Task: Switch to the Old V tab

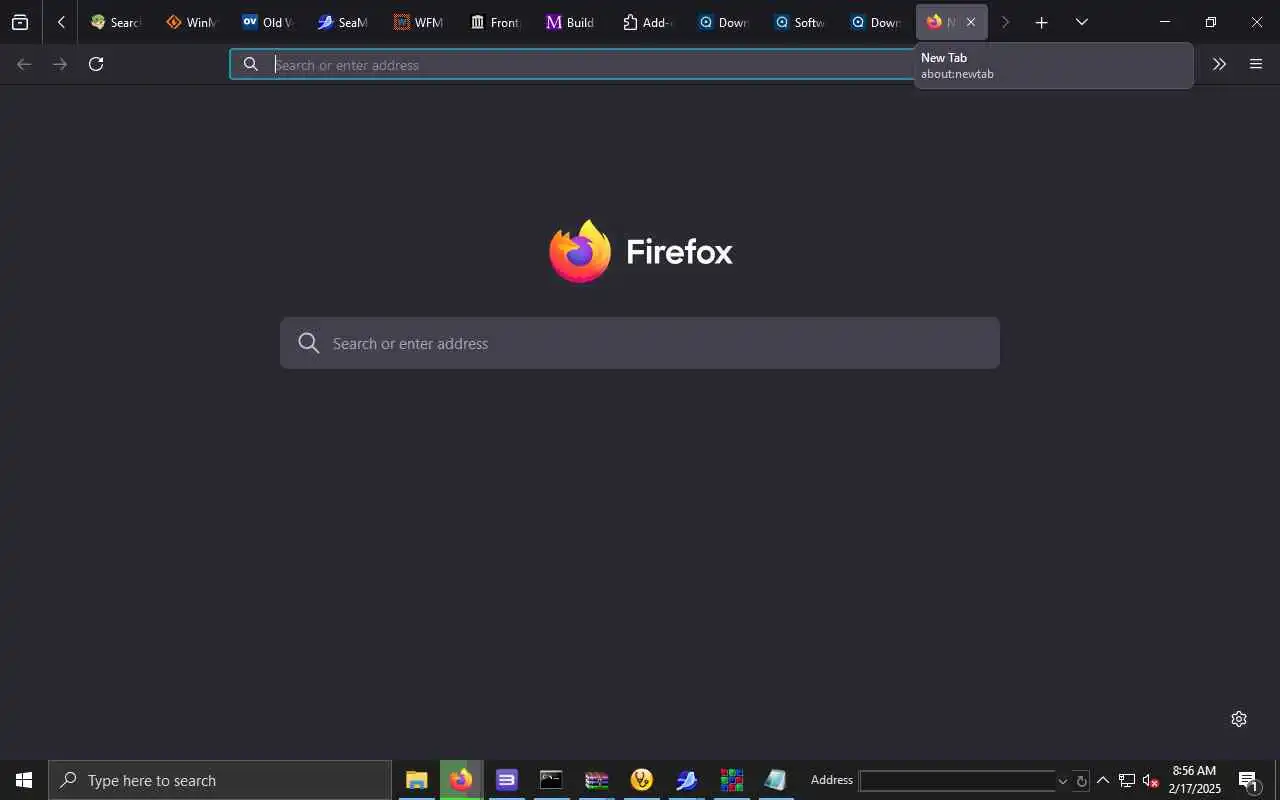Action: click(x=267, y=22)
